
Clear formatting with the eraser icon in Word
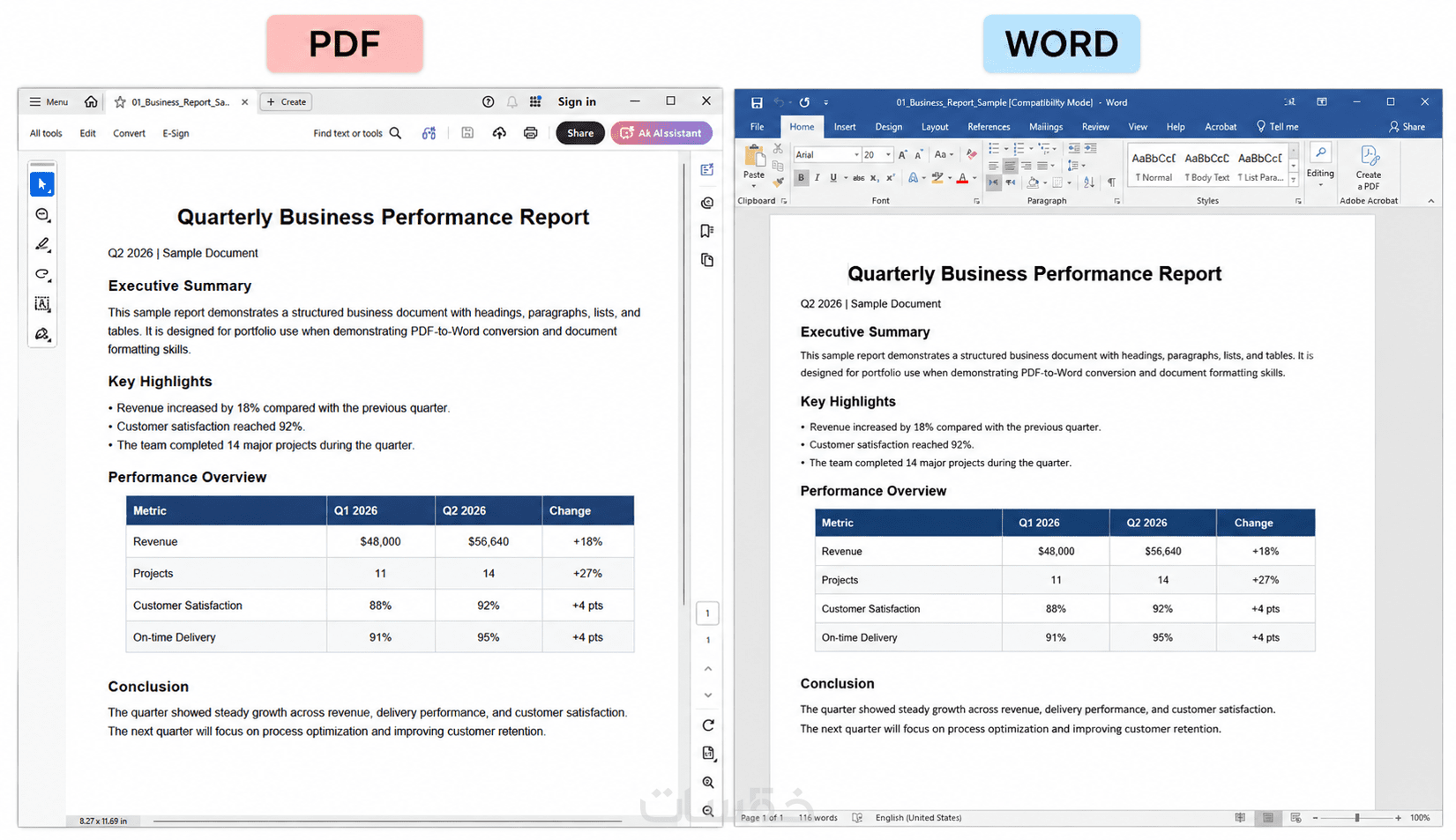coord(971,154)
